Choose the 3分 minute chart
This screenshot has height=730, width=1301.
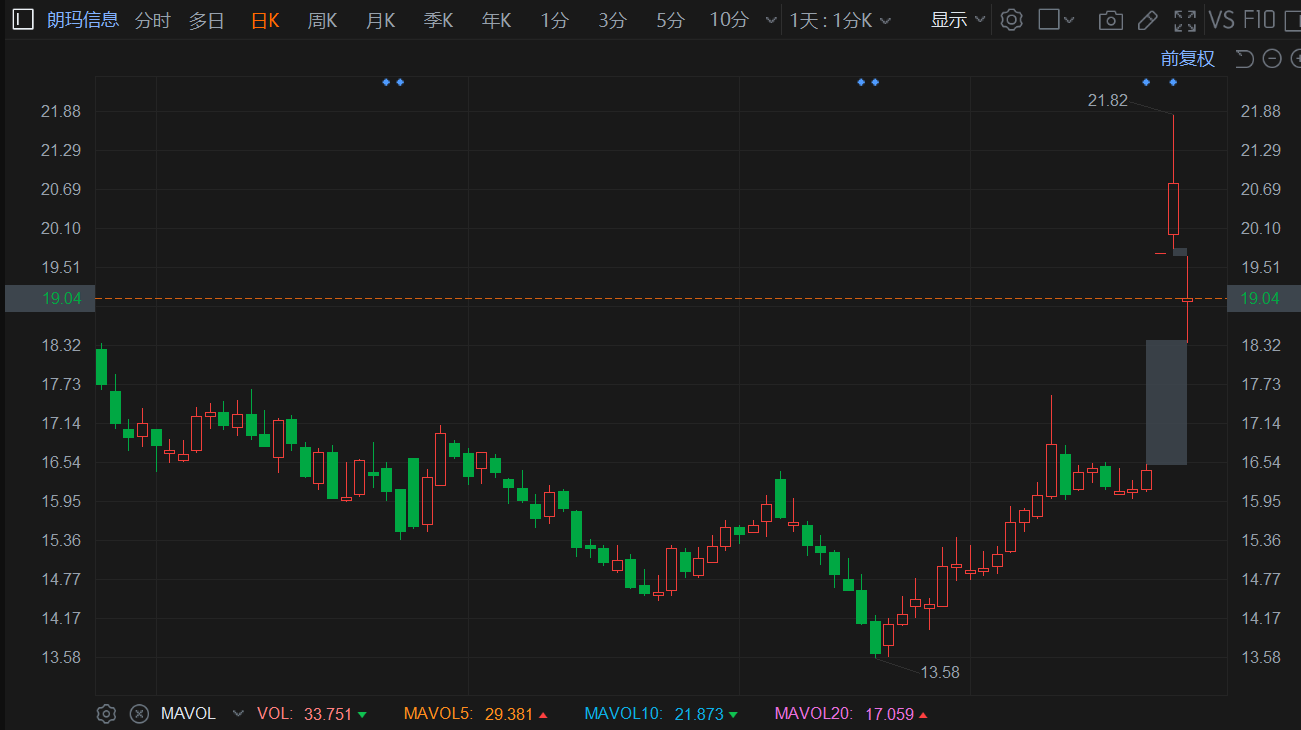[x=612, y=20]
